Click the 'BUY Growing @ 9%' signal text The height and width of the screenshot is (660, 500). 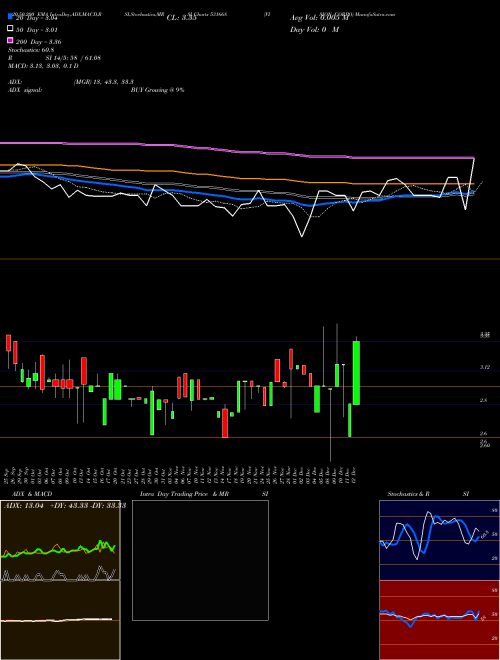(157, 90)
